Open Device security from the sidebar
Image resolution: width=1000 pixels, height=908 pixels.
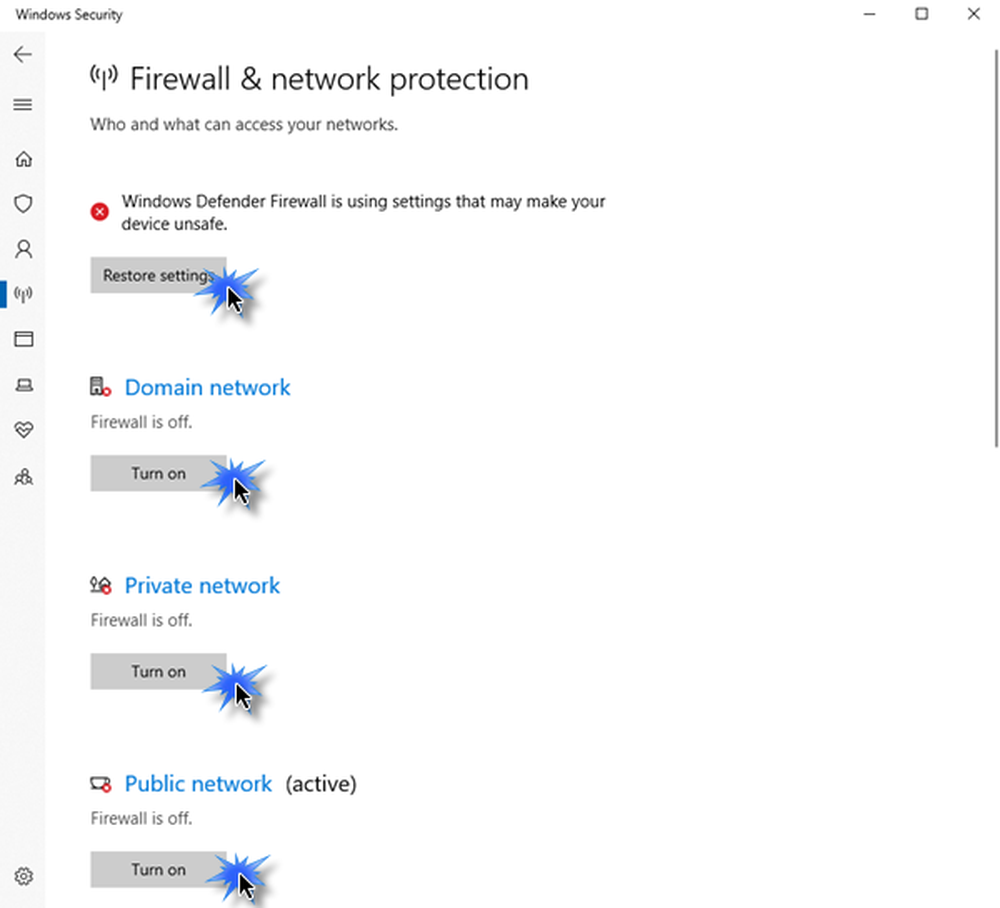point(23,385)
